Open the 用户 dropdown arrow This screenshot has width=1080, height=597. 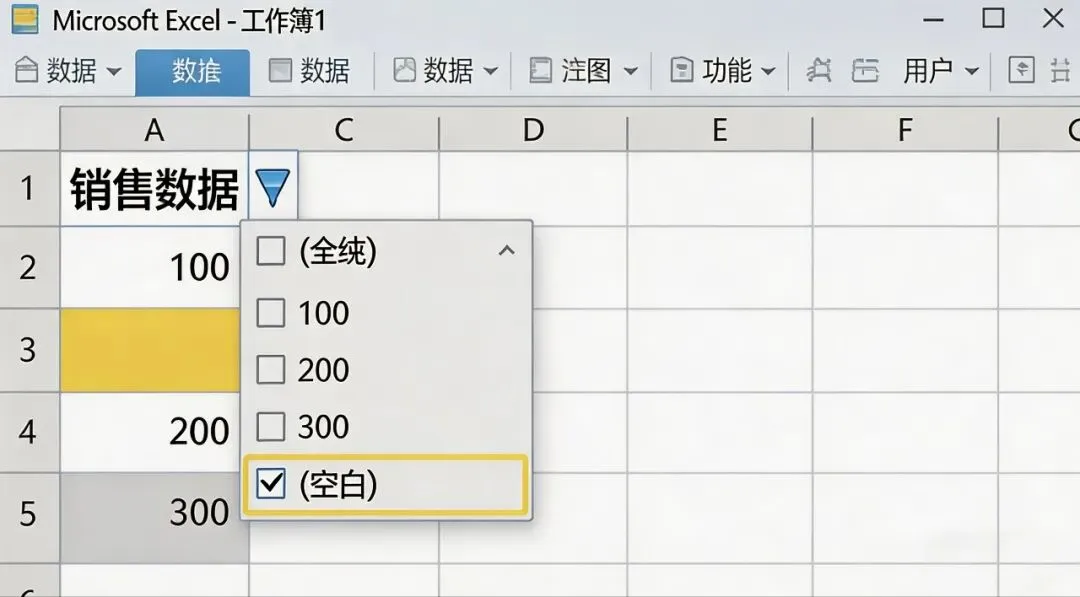point(971,71)
